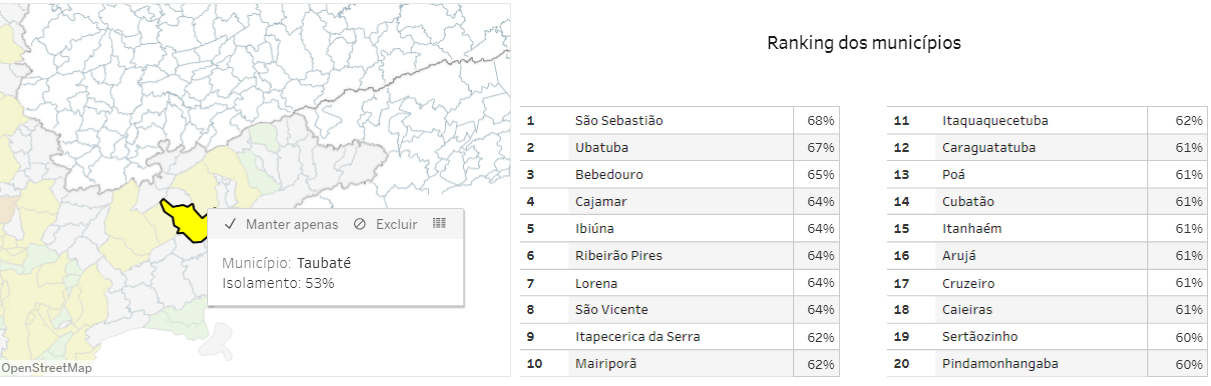Click the Excluir circle-slash icon
1211x386 pixels.
360,224
